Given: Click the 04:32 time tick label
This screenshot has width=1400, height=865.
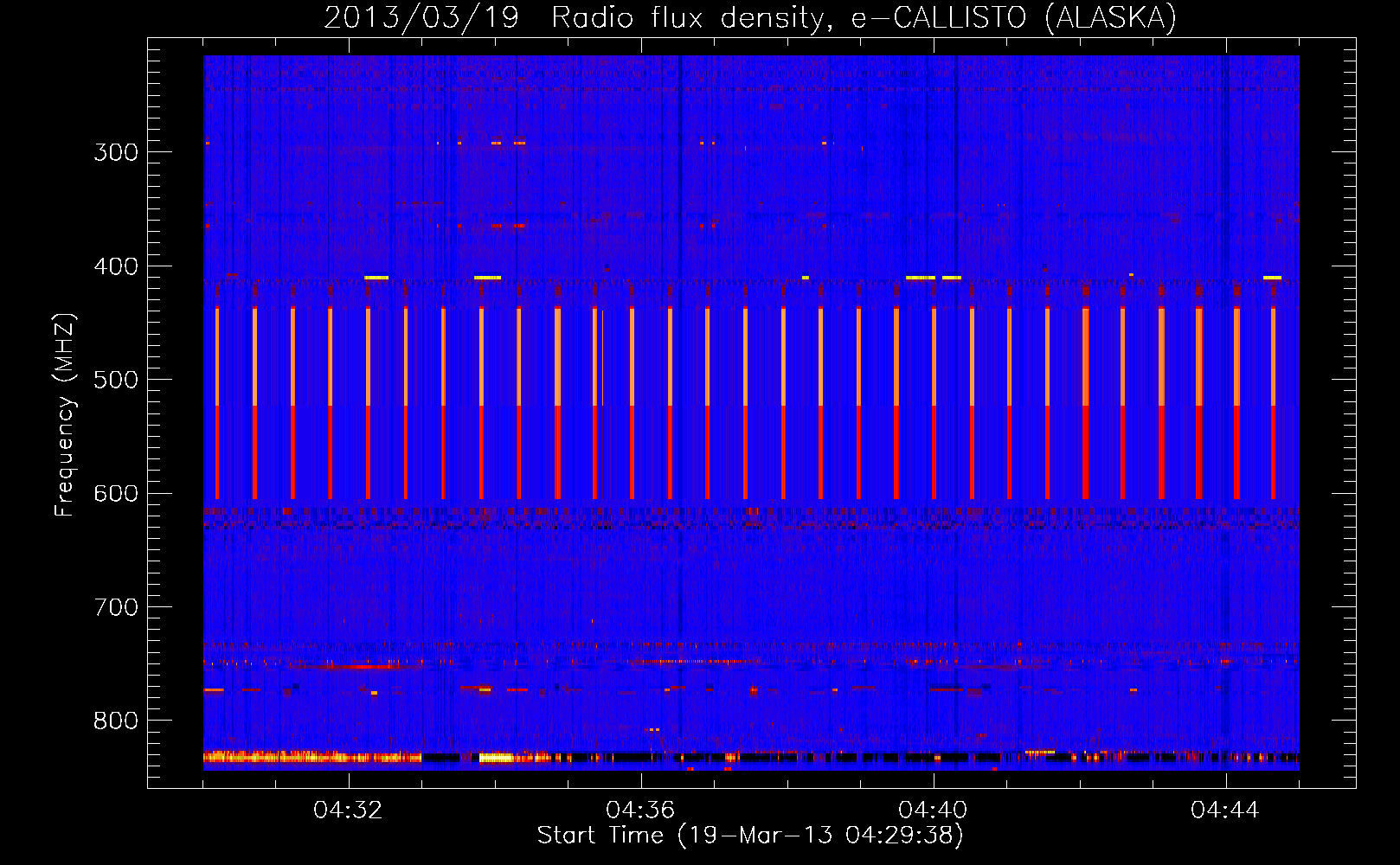Looking at the screenshot, I should (348, 810).
